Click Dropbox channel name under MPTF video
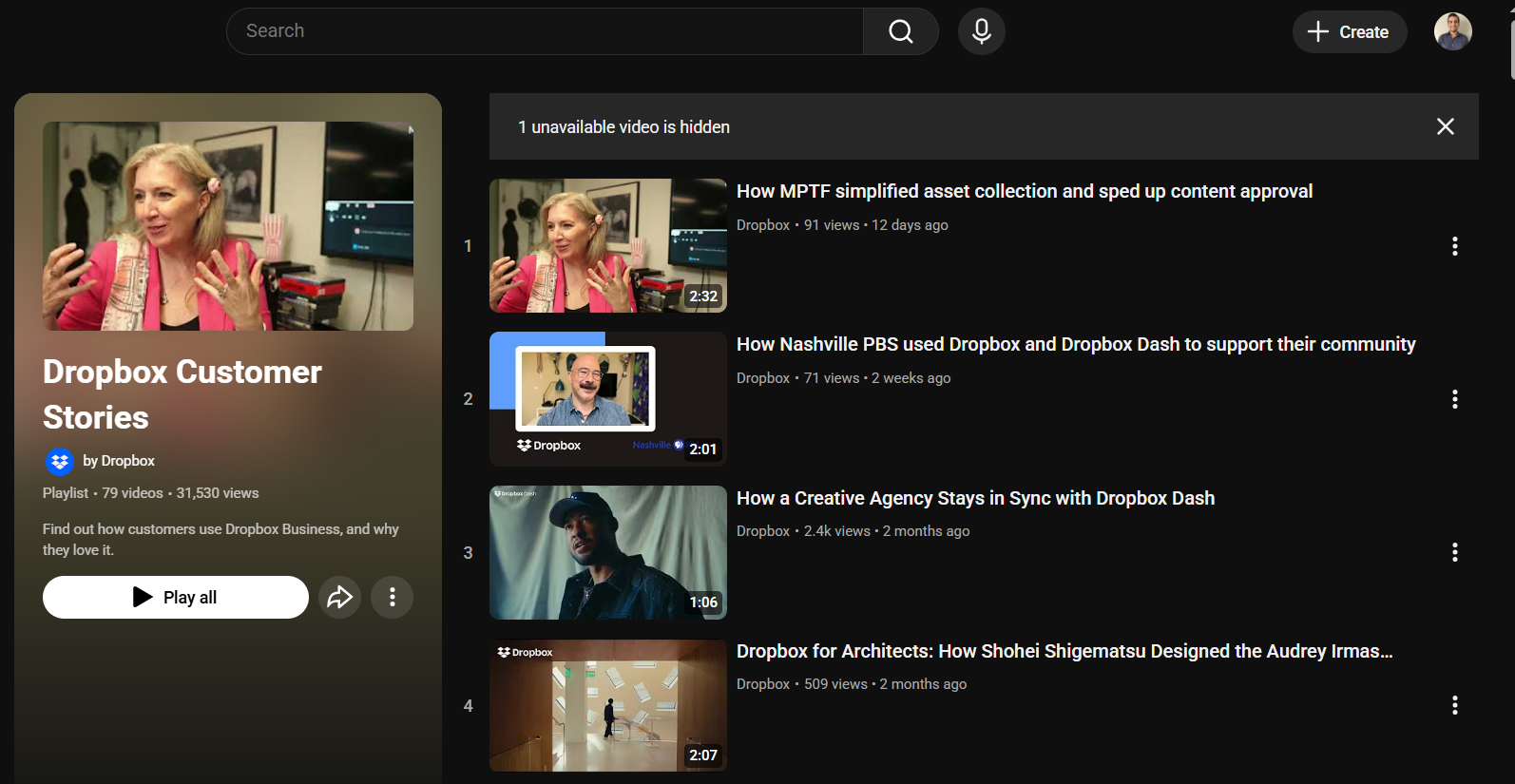Screen dimensions: 1515x784 [x=763, y=225]
